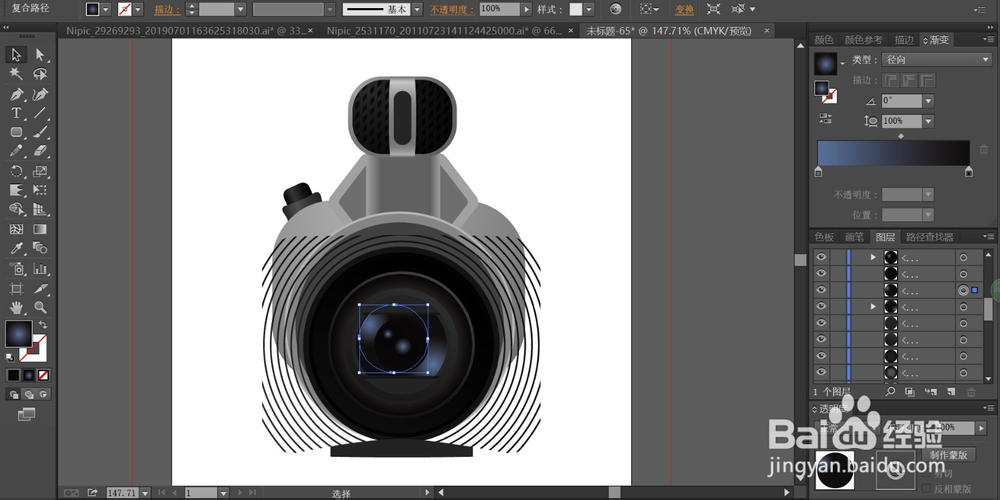Open the gradient angle dropdown arrow
This screenshot has width=1000, height=500.
coord(928,101)
